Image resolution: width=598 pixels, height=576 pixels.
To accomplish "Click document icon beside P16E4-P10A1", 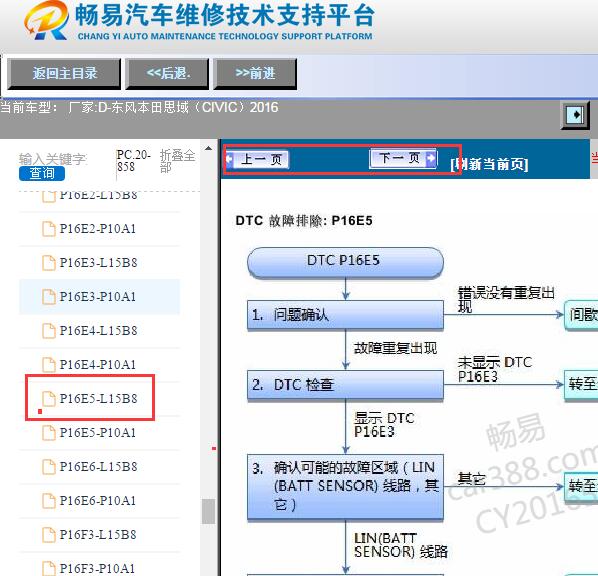I will [48, 365].
